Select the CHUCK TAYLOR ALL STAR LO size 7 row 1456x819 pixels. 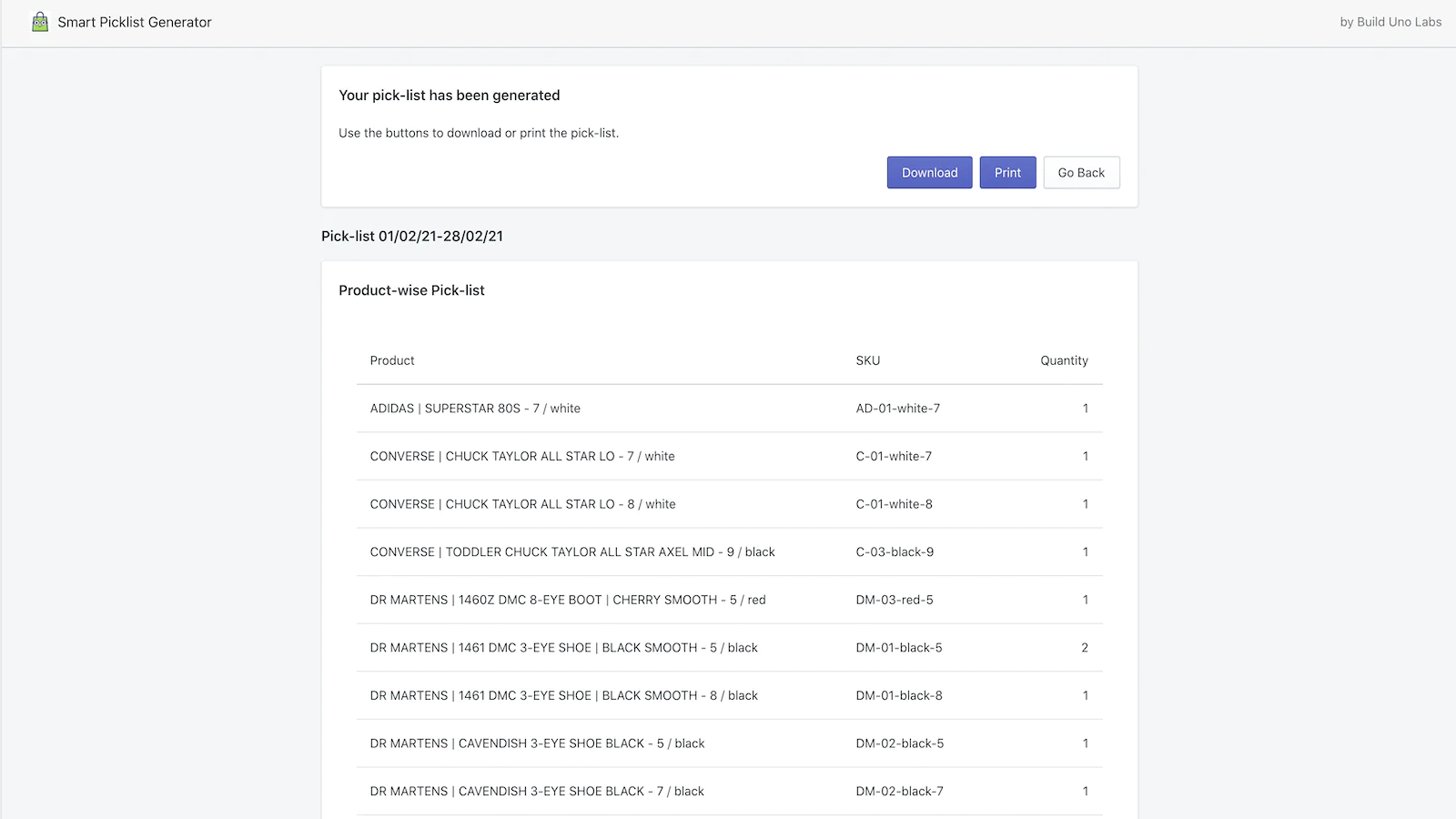pos(521,456)
